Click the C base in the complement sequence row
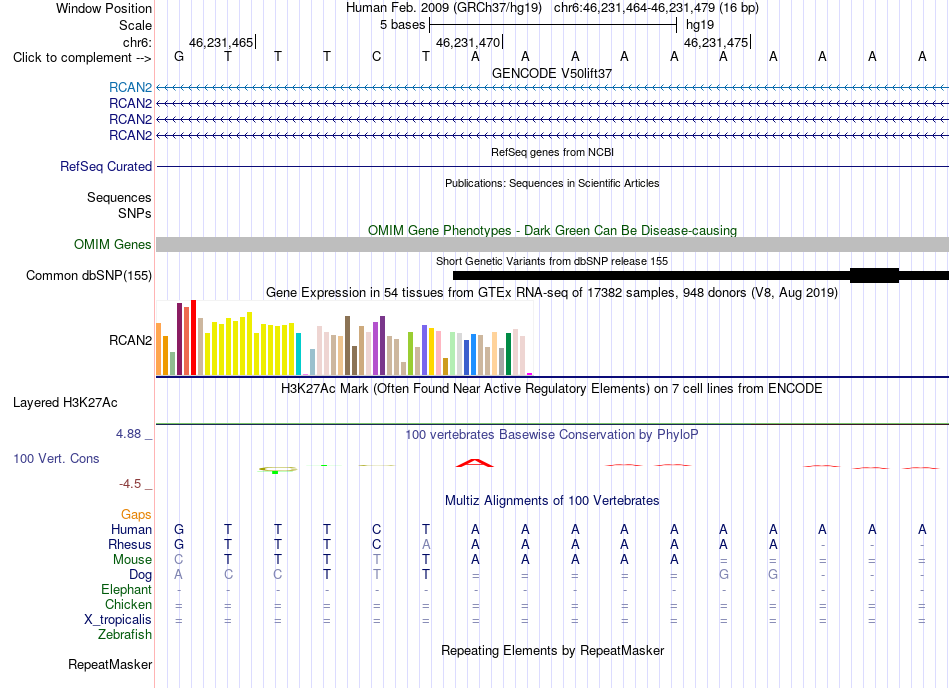 point(377,56)
